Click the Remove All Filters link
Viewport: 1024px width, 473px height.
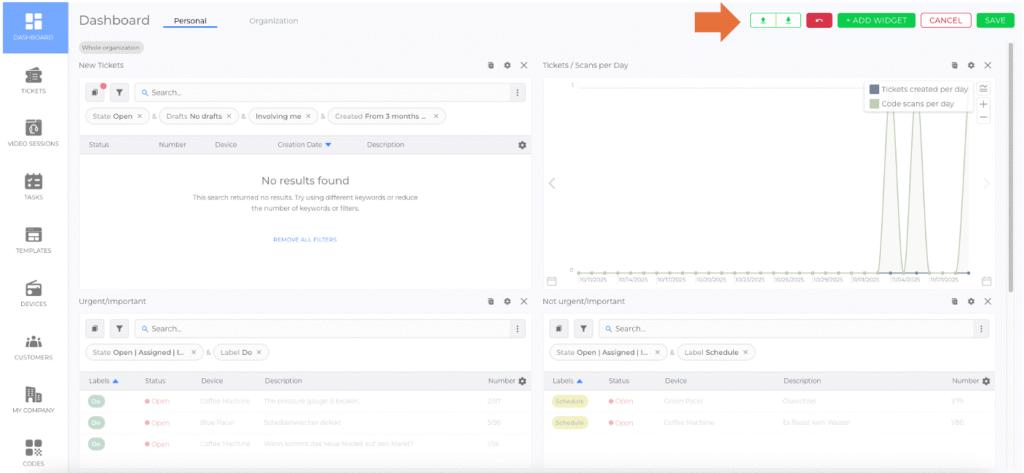(x=305, y=240)
